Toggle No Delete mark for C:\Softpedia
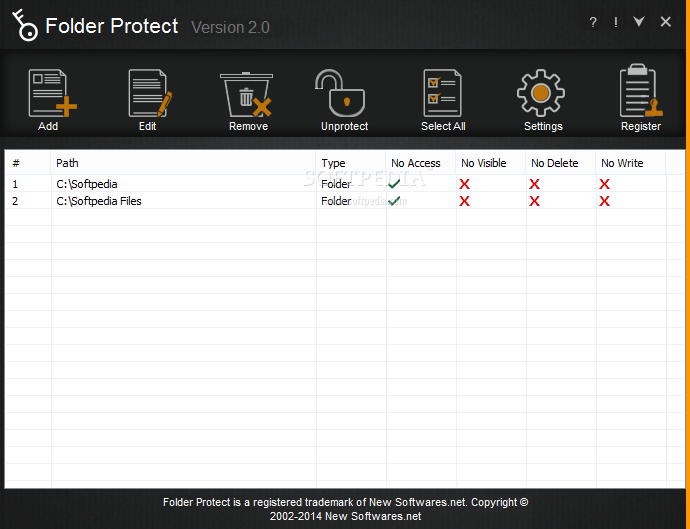This screenshot has height=529, width=690. click(x=534, y=184)
